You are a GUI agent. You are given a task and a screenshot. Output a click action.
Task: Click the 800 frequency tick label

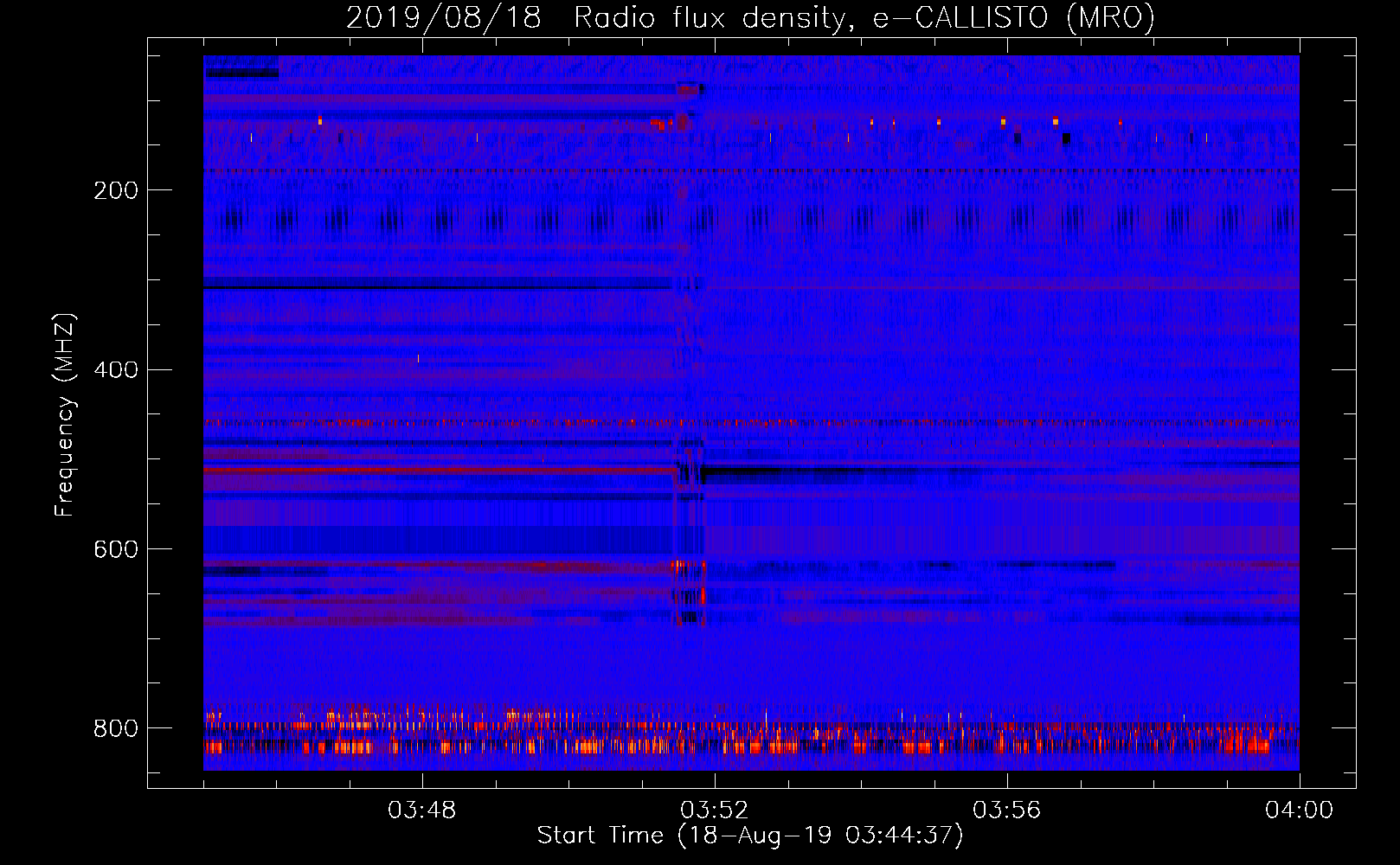tap(116, 728)
